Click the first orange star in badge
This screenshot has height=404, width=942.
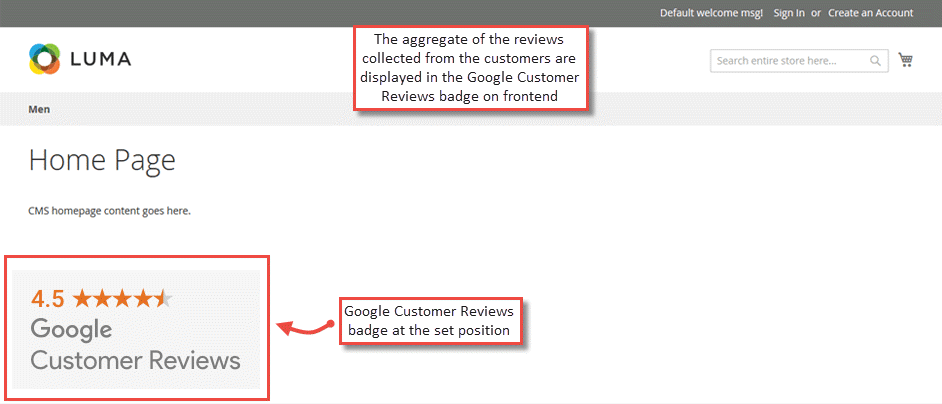pos(82,298)
